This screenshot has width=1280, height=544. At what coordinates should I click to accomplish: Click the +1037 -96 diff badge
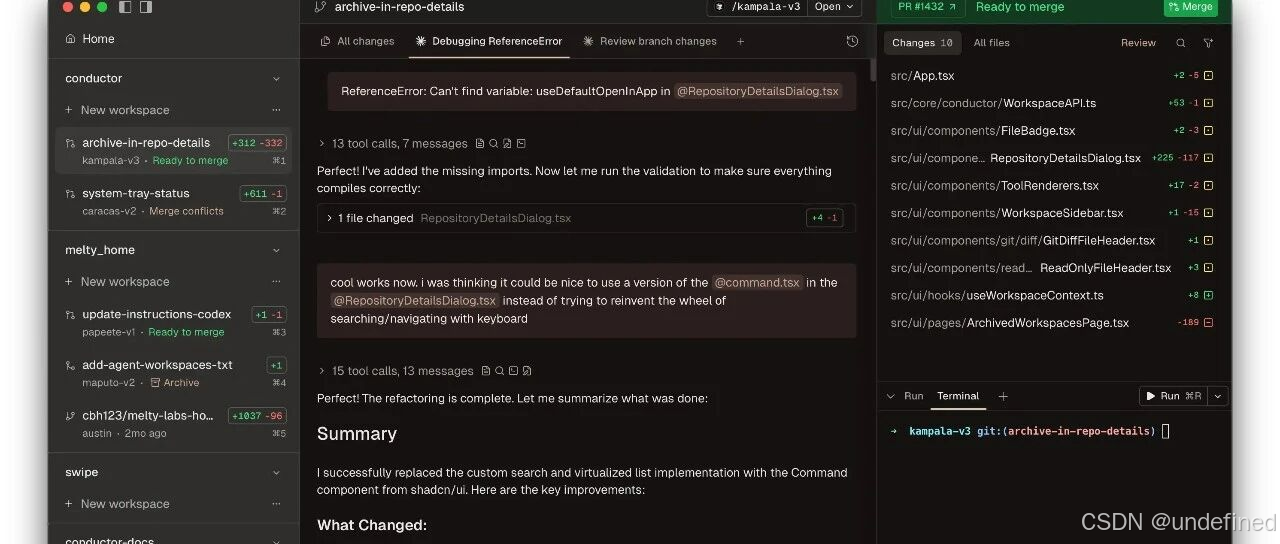(x=257, y=416)
